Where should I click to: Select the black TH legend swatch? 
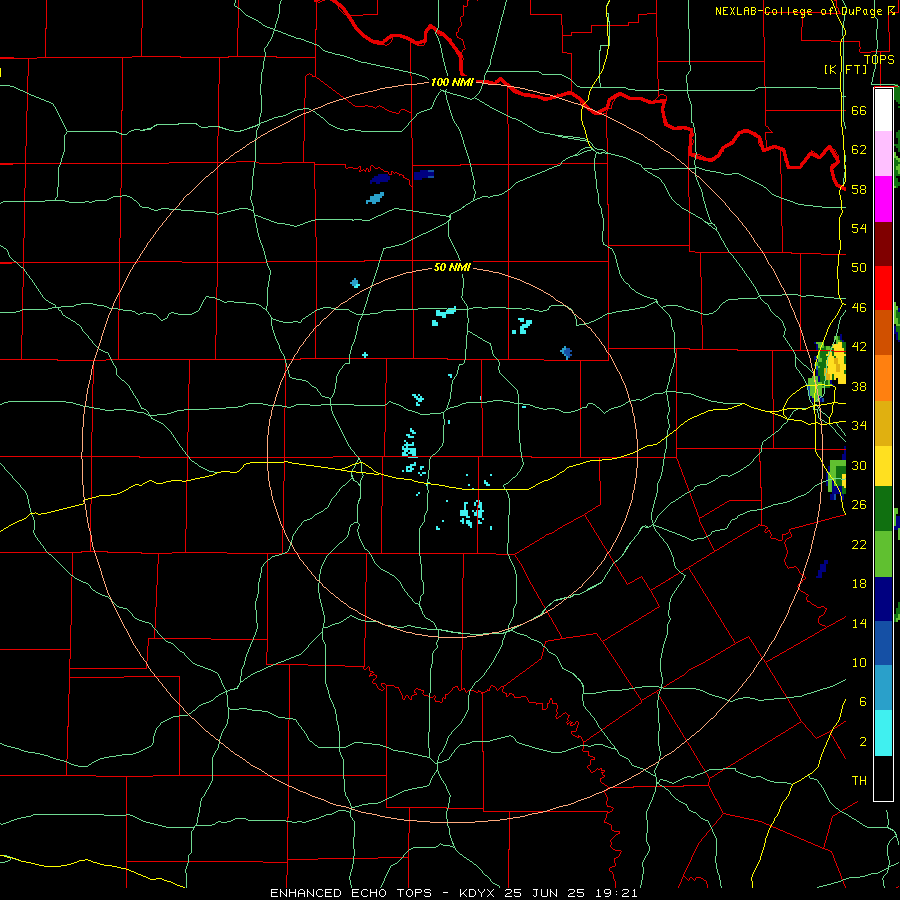pos(883,778)
